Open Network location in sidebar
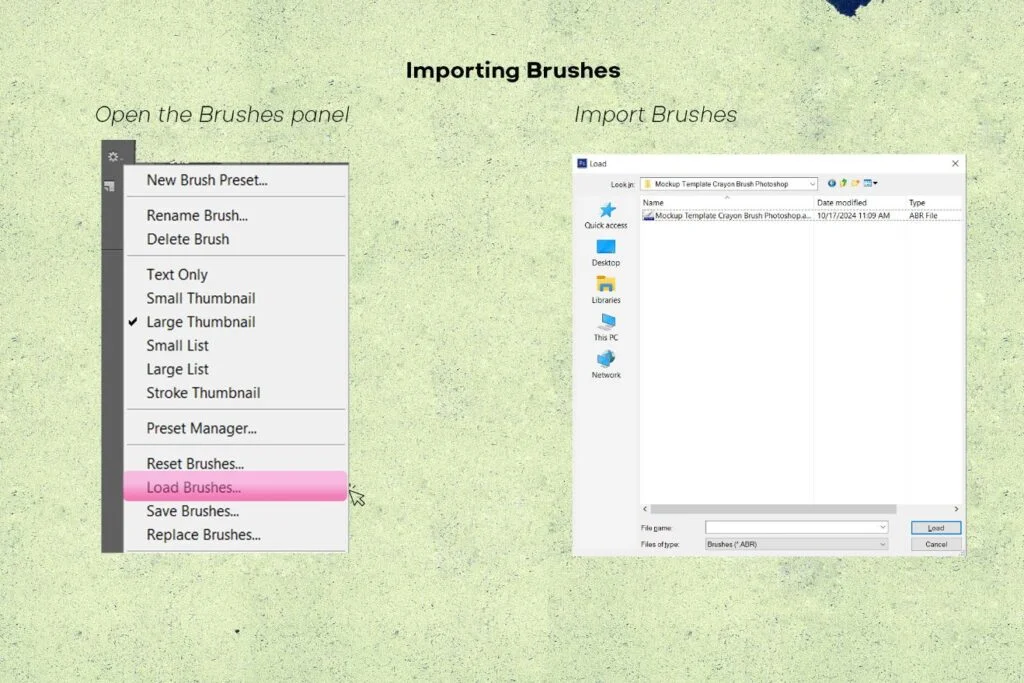Image resolution: width=1024 pixels, height=683 pixels. point(606,364)
